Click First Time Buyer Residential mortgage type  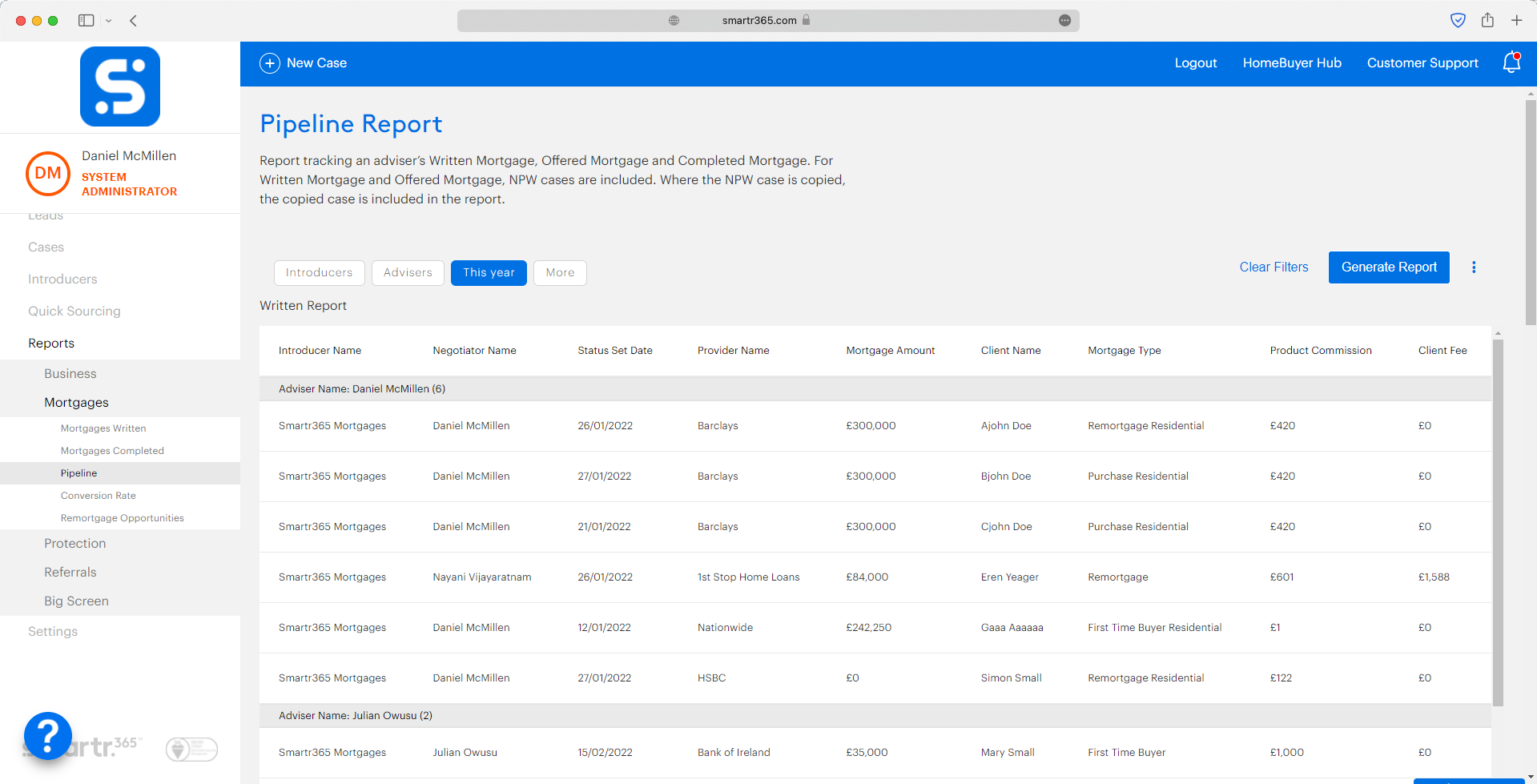click(1154, 628)
